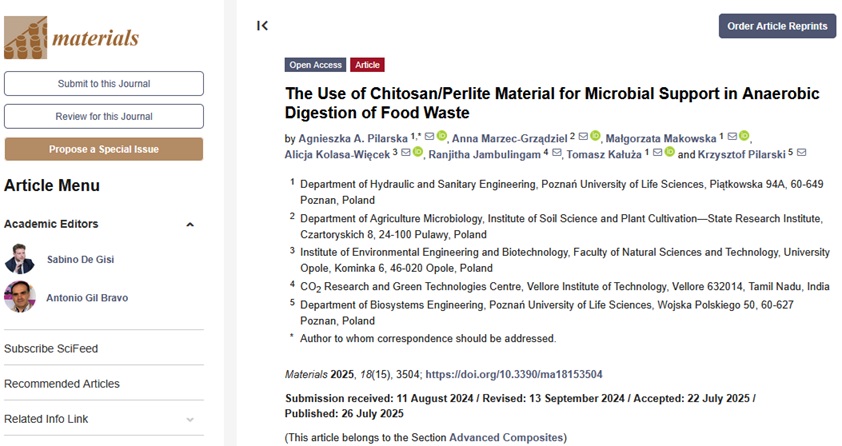Click Propose a Special Issue button
The height and width of the screenshot is (446, 842).
[104, 149]
